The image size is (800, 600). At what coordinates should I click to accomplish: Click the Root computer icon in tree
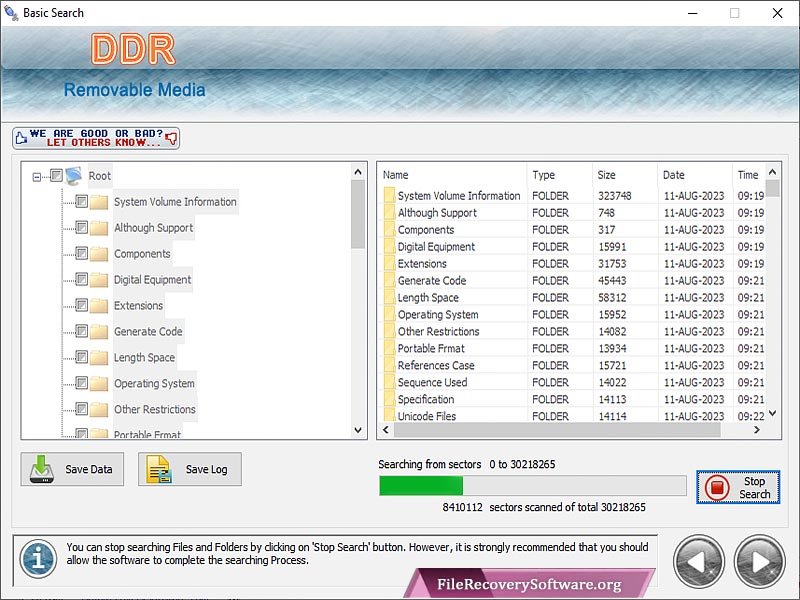click(x=74, y=176)
